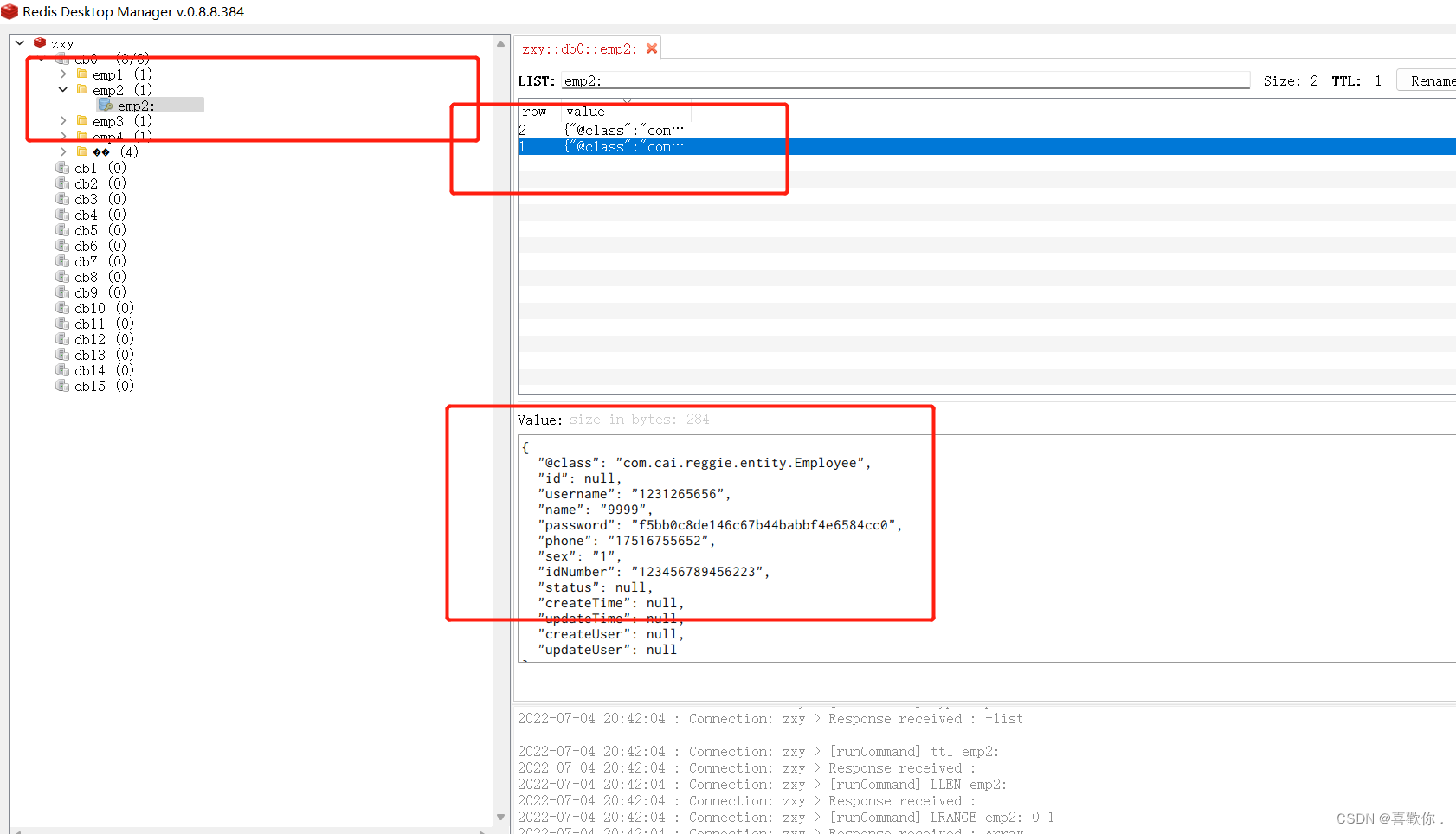The image size is (1456, 834).
Task: Select the db0 database icon
Action: (x=61, y=59)
